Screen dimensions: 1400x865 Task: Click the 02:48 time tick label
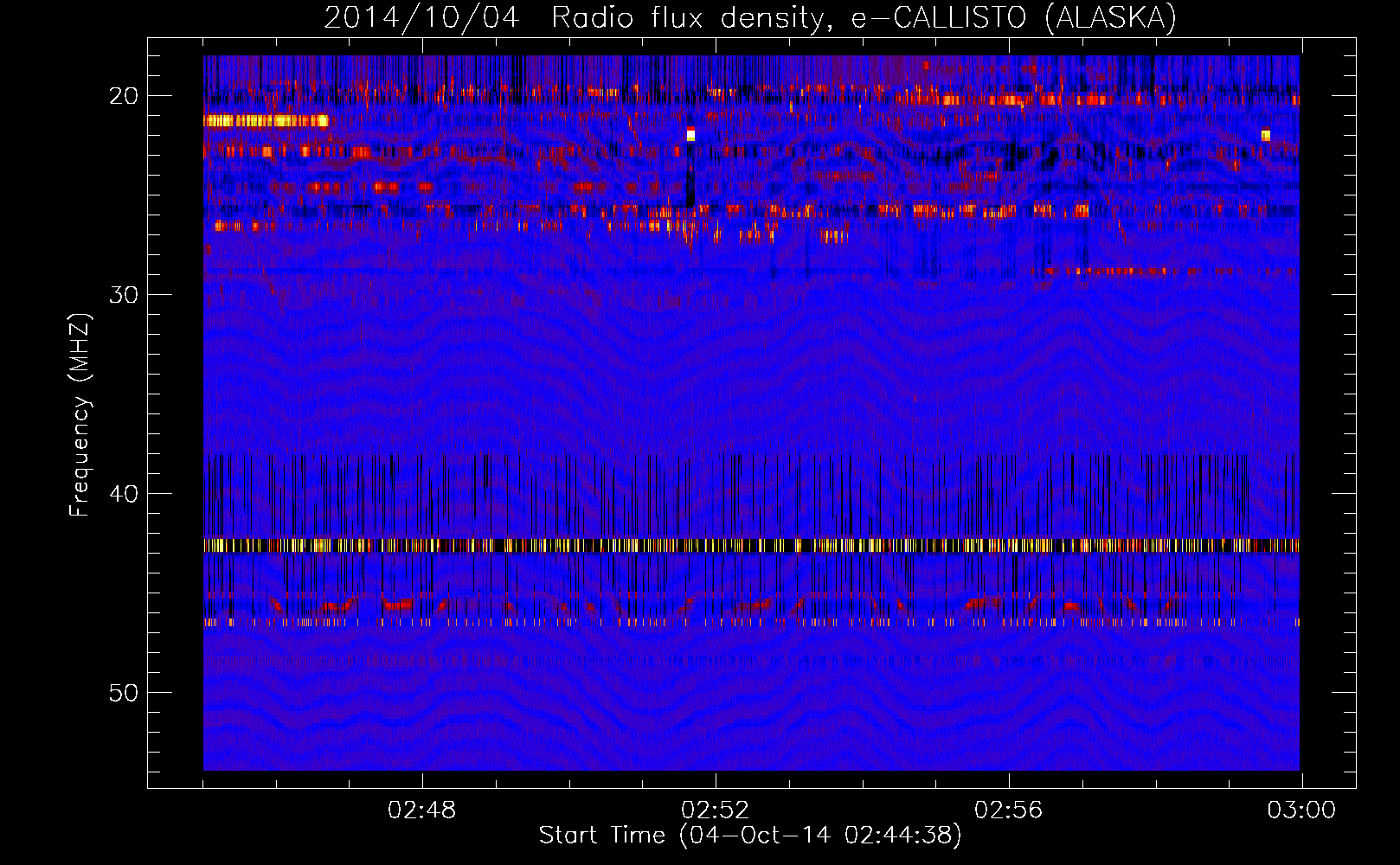[x=422, y=811]
